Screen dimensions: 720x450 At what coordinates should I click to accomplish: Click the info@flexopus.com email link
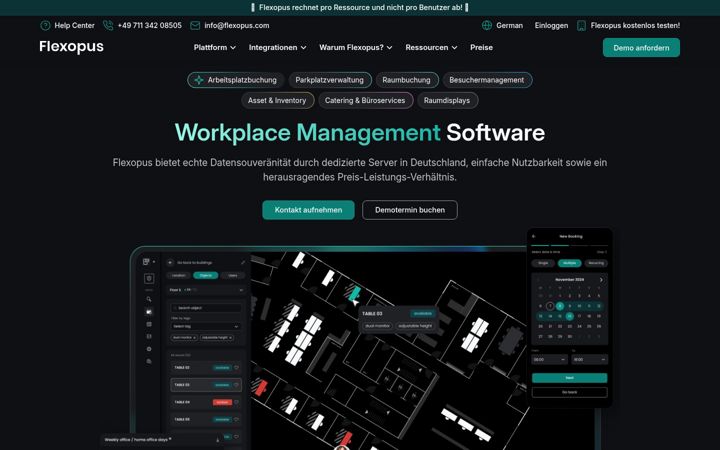click(x=236, y=26)
